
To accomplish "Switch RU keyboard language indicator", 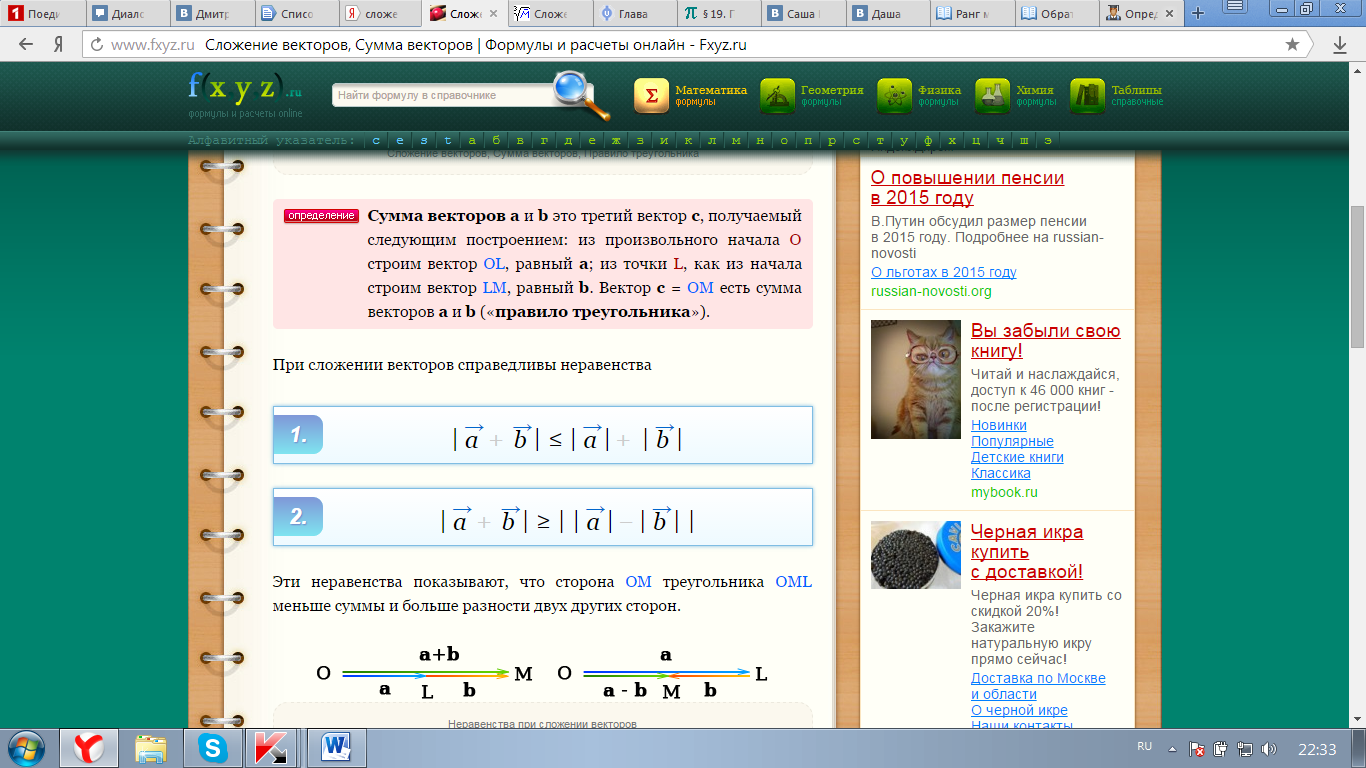I will click(x=1145, y=747).
